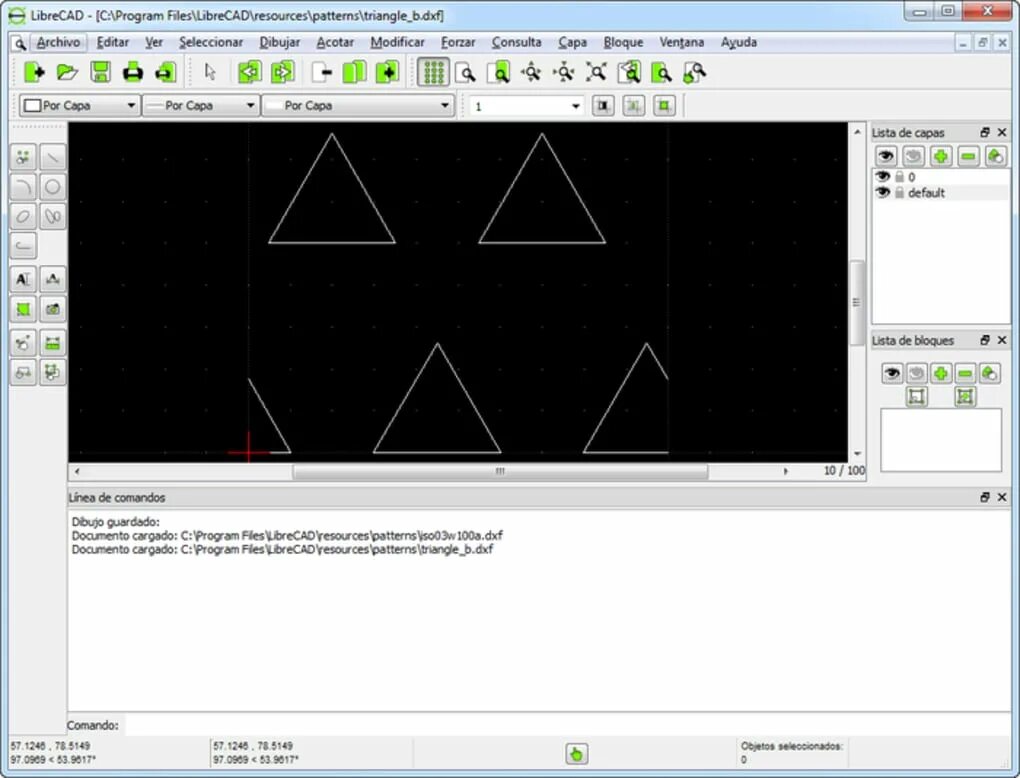The width and height of the screenshot is (1020, 778).
Task: Click the Zoom In toolbar icon
Action: pyautogui.click(x=531, y=72)
